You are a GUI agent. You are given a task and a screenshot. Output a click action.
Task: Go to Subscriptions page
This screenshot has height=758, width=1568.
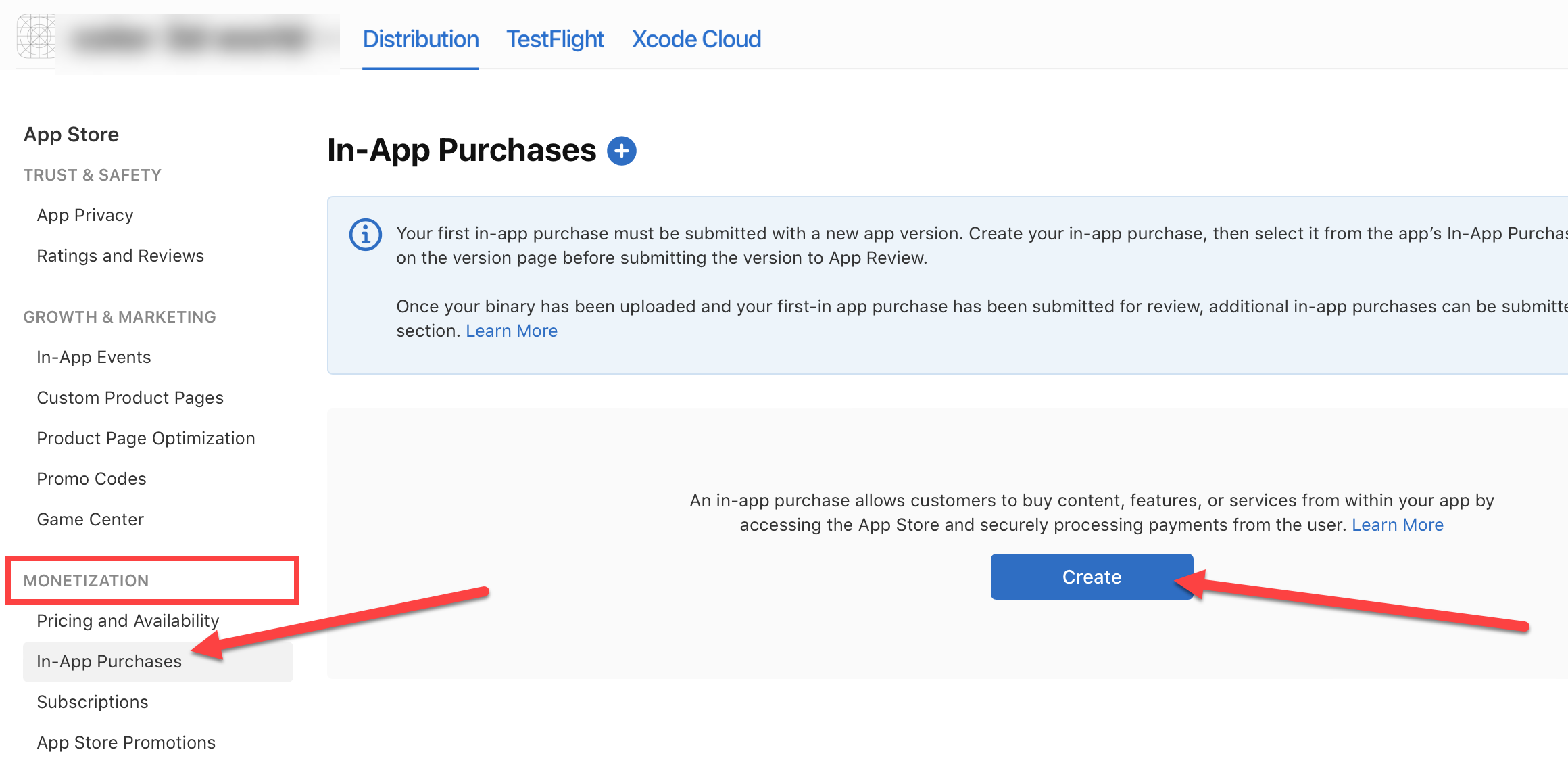[x=93, y=702]
